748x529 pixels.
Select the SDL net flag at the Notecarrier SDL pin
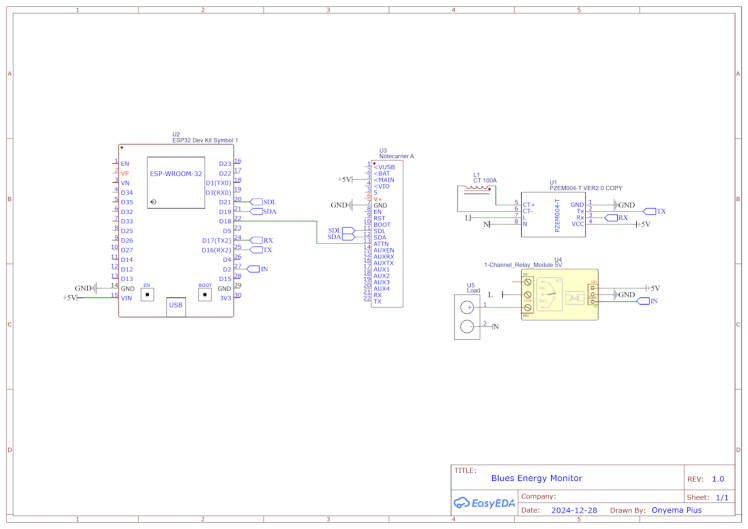tap(342, 231)
